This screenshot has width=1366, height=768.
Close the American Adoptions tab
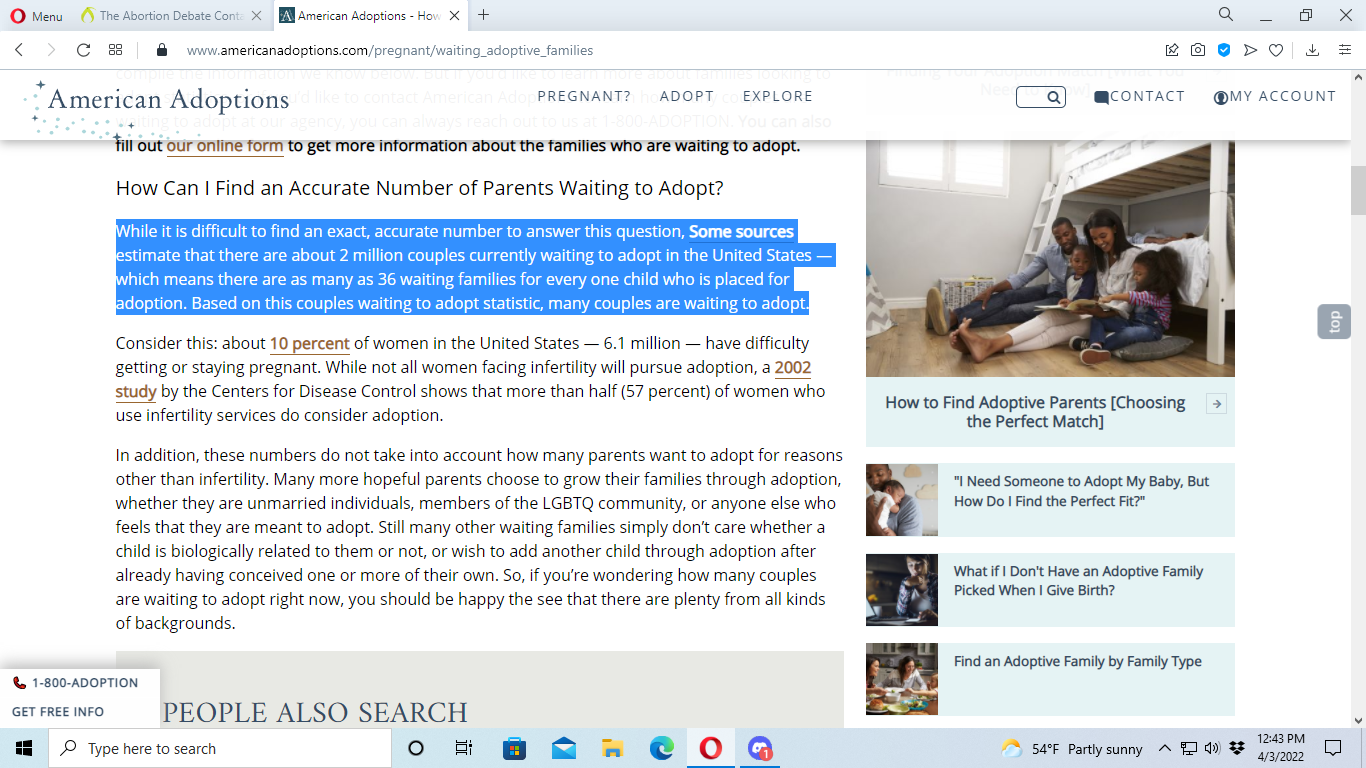(x=455, y=15)
